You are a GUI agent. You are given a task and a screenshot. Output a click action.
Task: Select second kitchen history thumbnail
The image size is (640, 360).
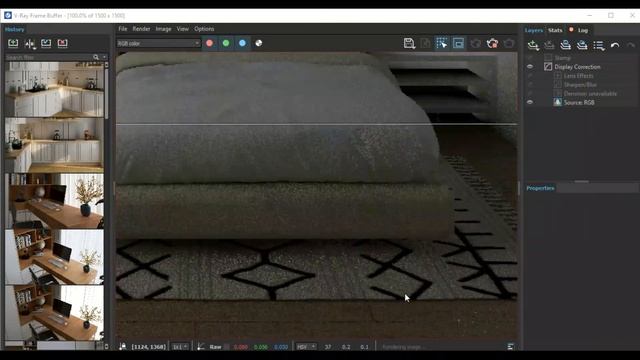(54, 145)
